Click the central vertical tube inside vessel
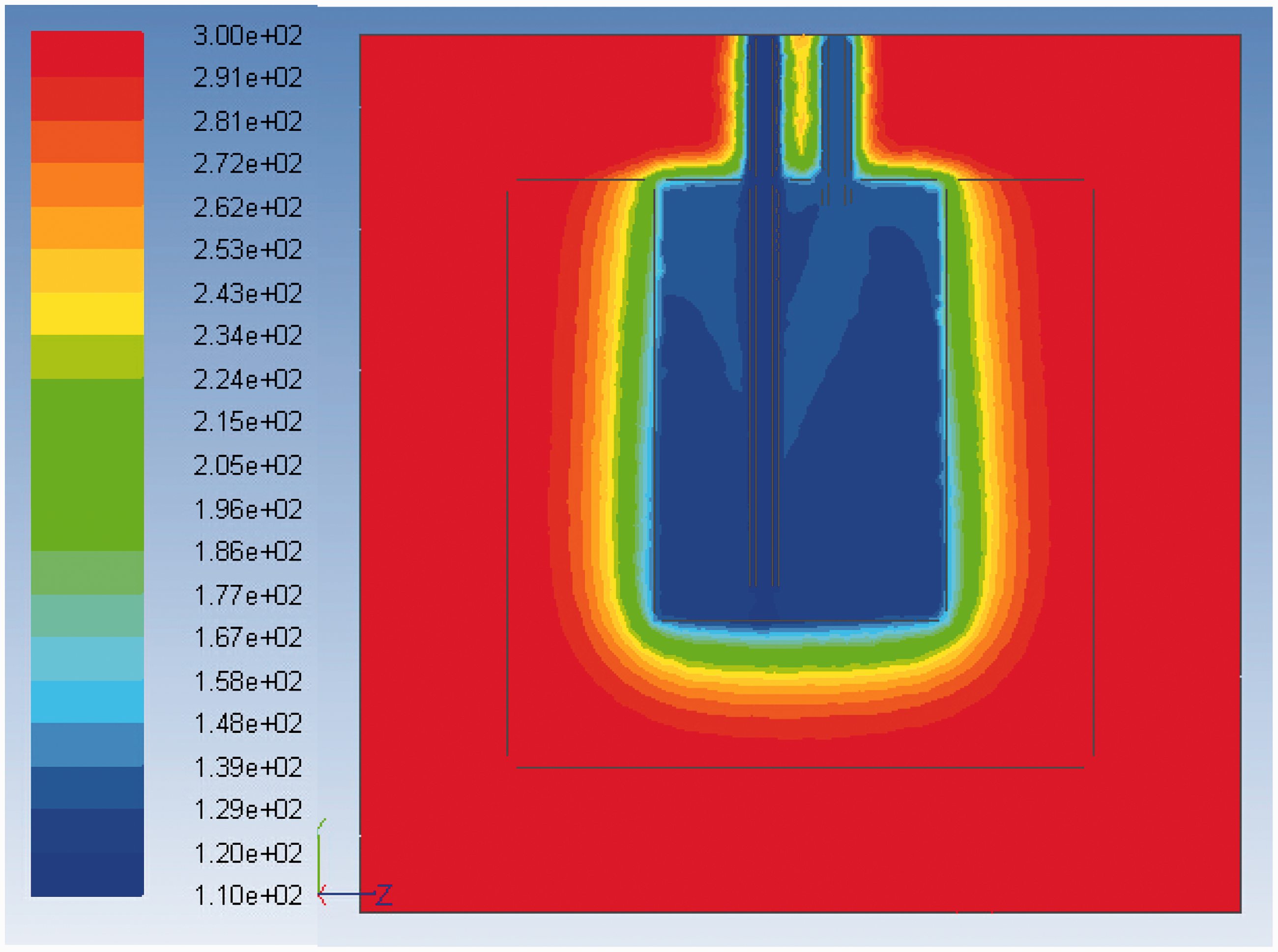This screenshot has width=1278, height=952. [764, 386]
